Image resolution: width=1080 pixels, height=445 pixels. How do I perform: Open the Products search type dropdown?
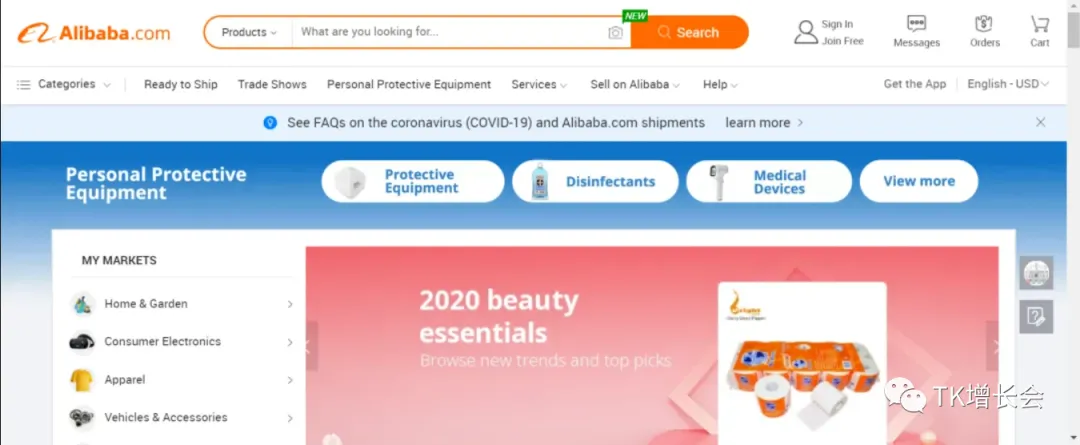249,32
